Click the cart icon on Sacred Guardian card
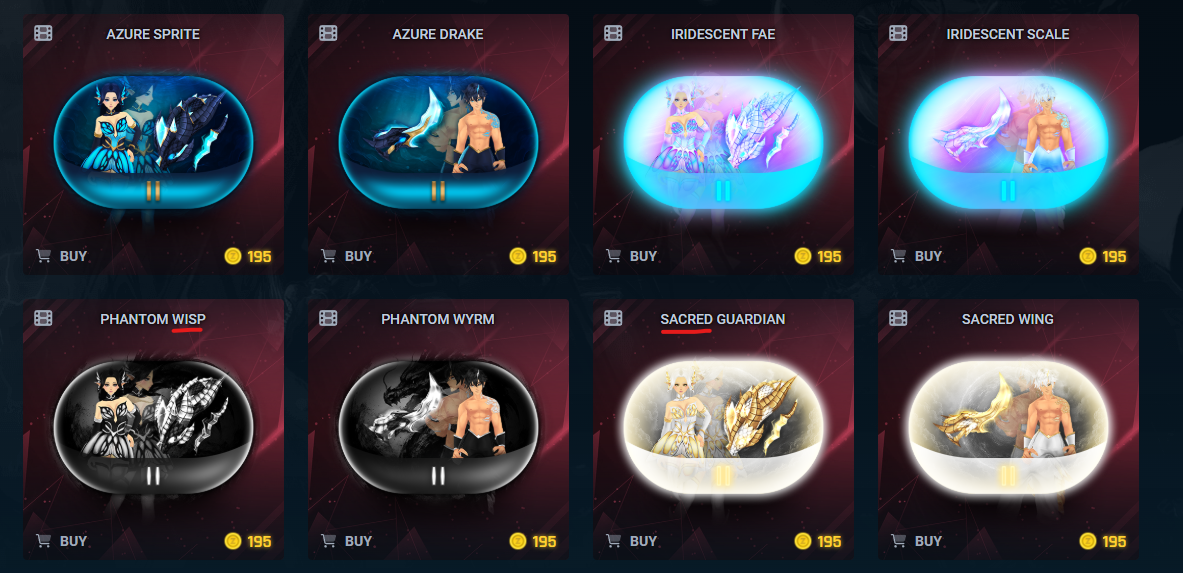The width and height of the screenshot is (1183, 573). 613,541
